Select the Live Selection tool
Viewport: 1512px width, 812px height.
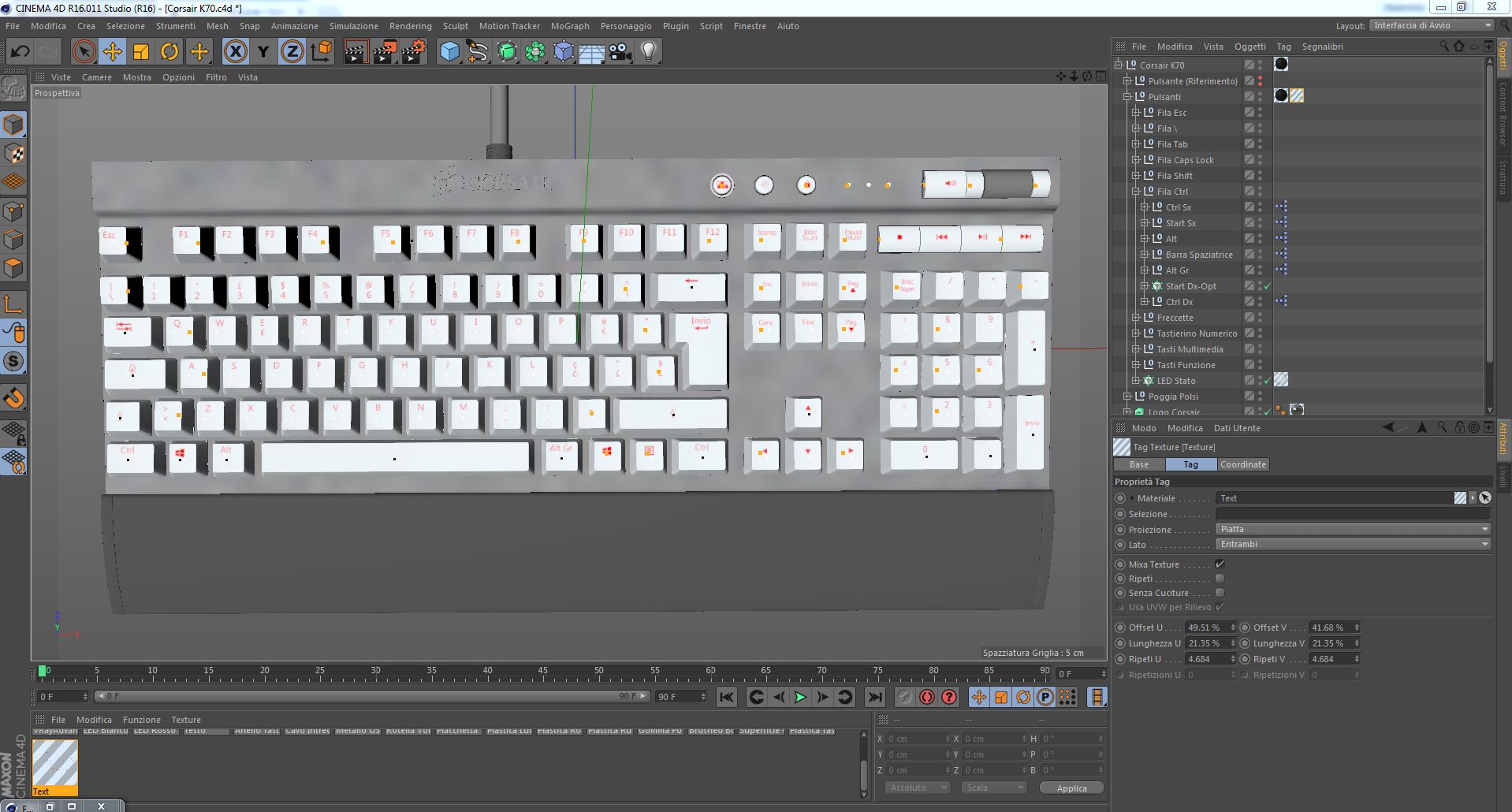tap(83, 52)
